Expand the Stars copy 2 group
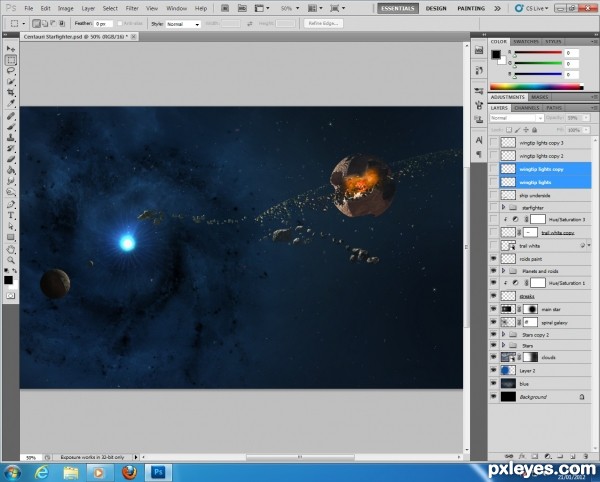This screenshot has width=600, height=482. click(x=504, y=334)
